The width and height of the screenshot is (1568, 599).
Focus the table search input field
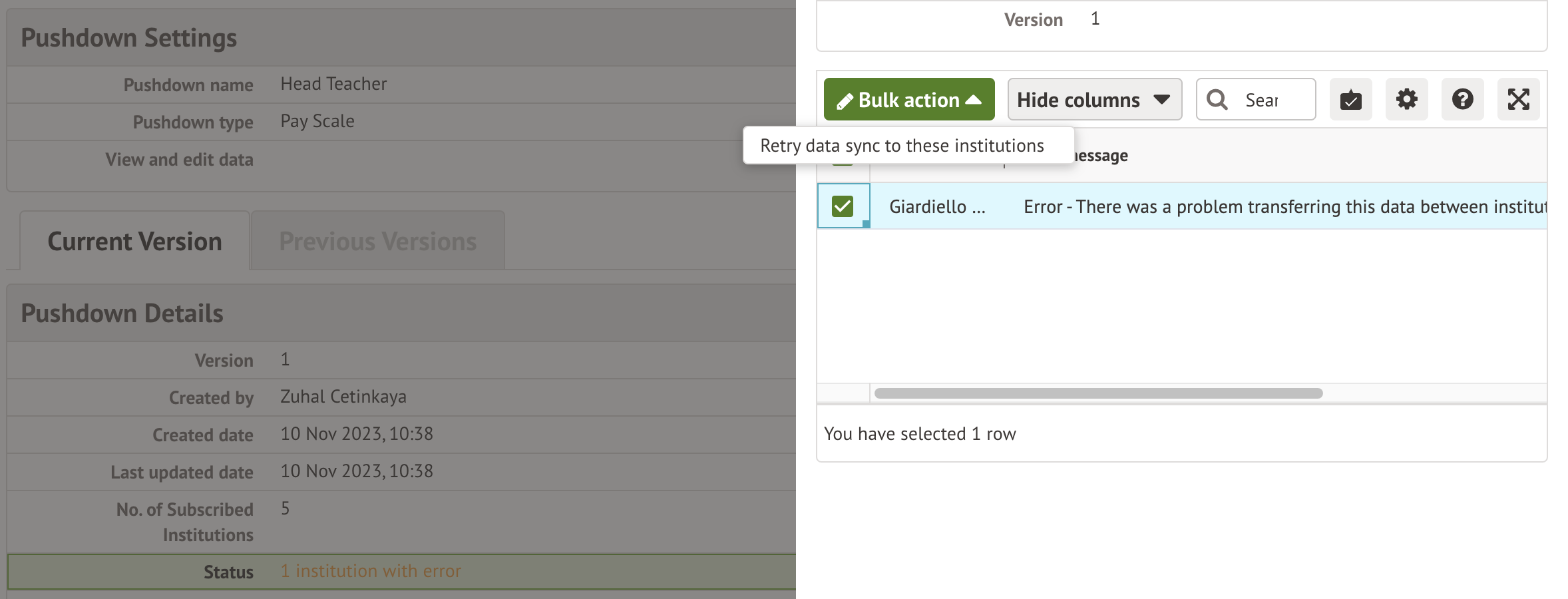[x=1271, y=100]
